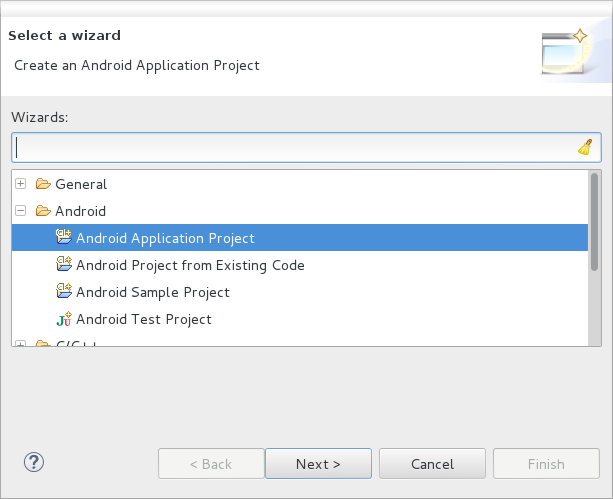
Task: Click the Android Sample Project icon
Action: pos(64,291)
